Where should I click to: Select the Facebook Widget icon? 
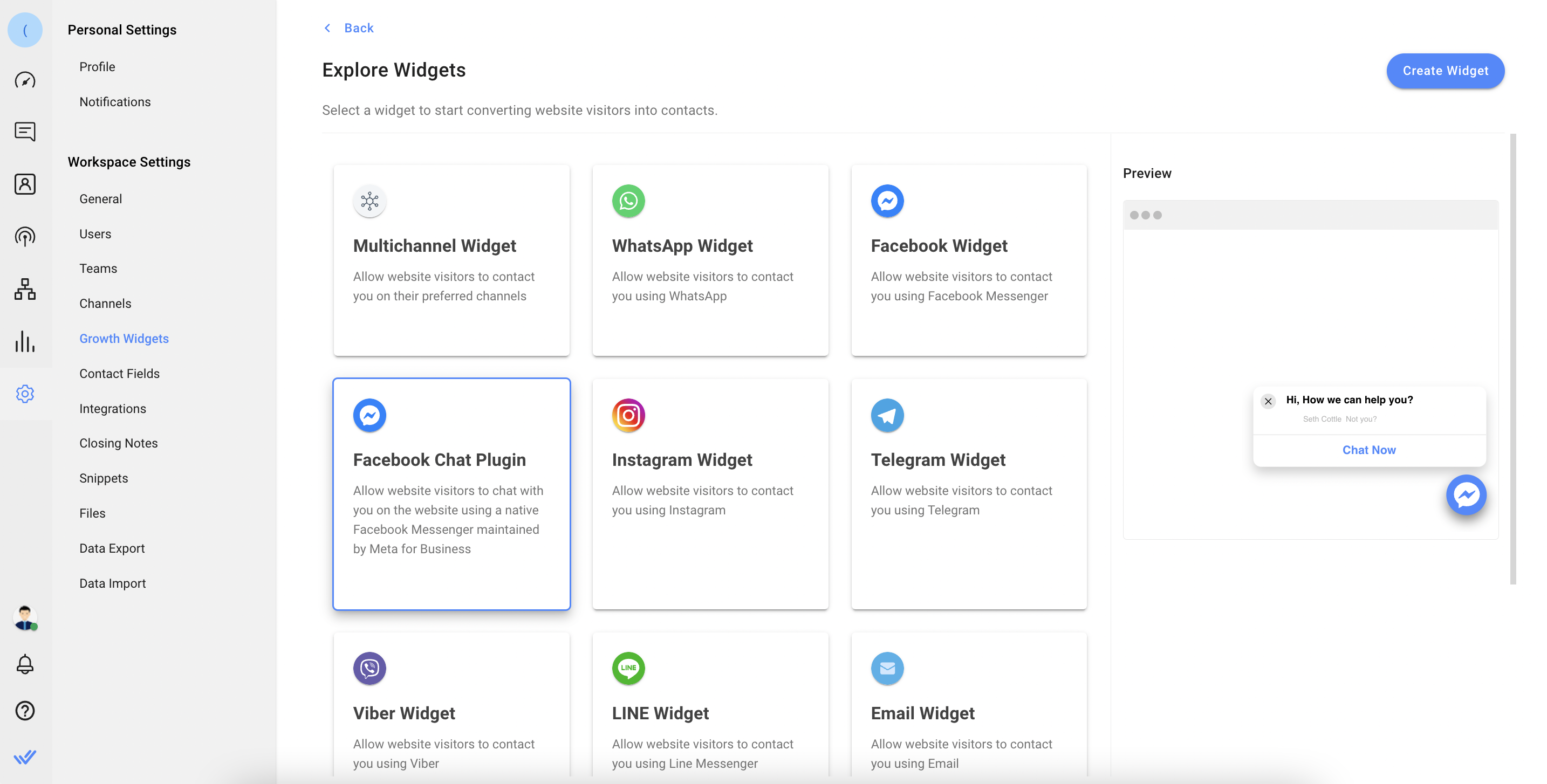coord(886,201)
